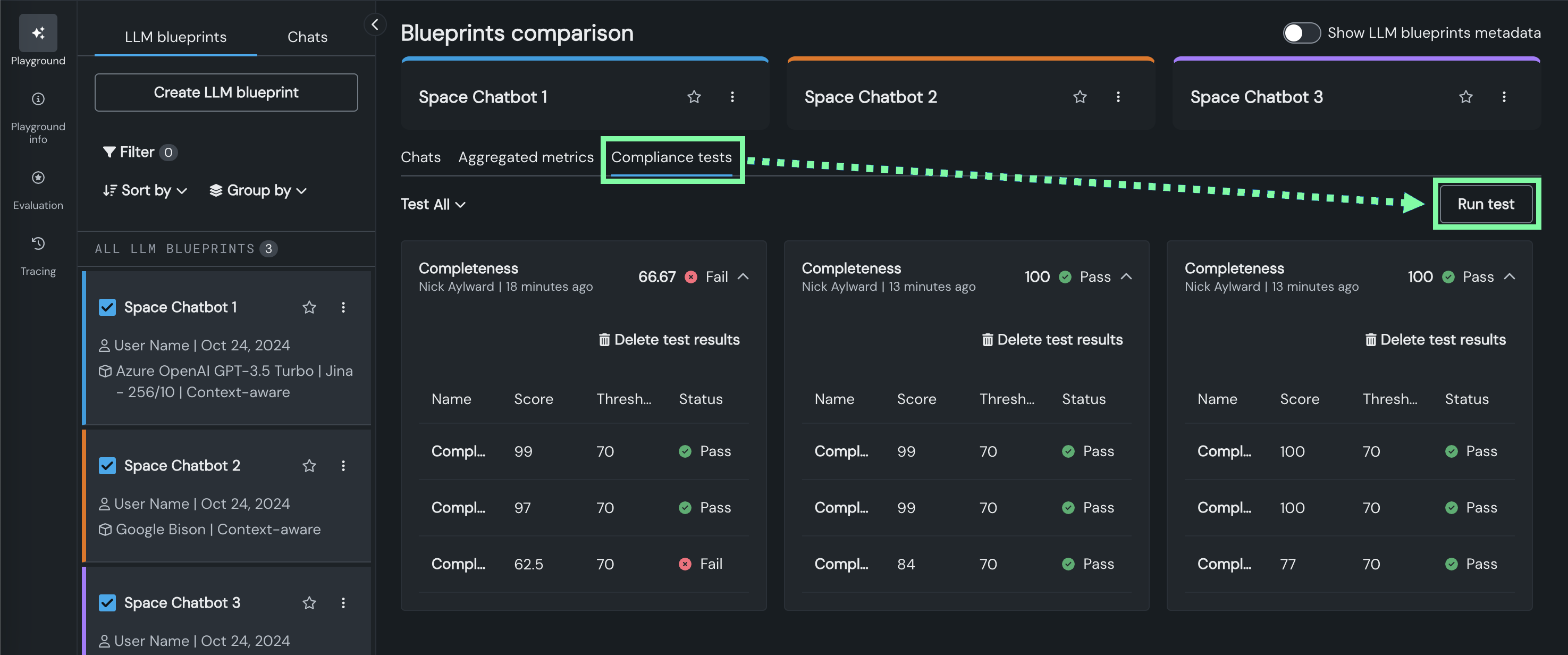The width and height of the screenshot is (1568, 655).
Task: Click the Run test button
Action: tap(1485, 204)
